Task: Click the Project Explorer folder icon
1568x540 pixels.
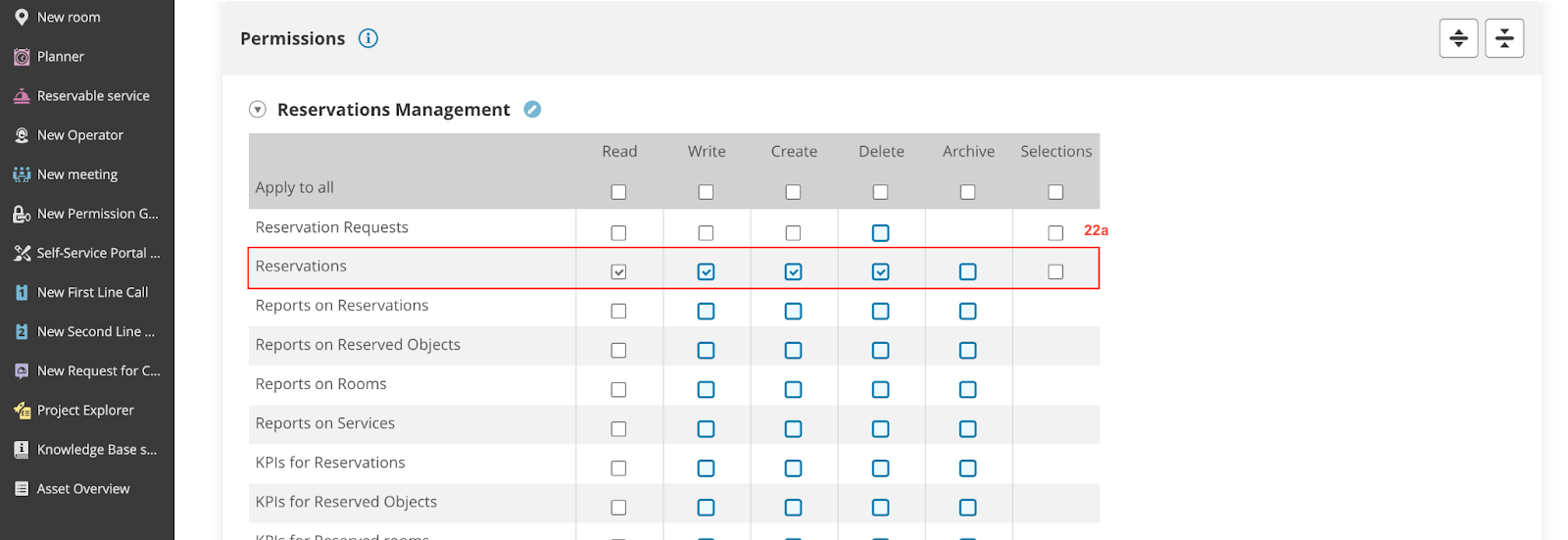Action: [22, 411]
